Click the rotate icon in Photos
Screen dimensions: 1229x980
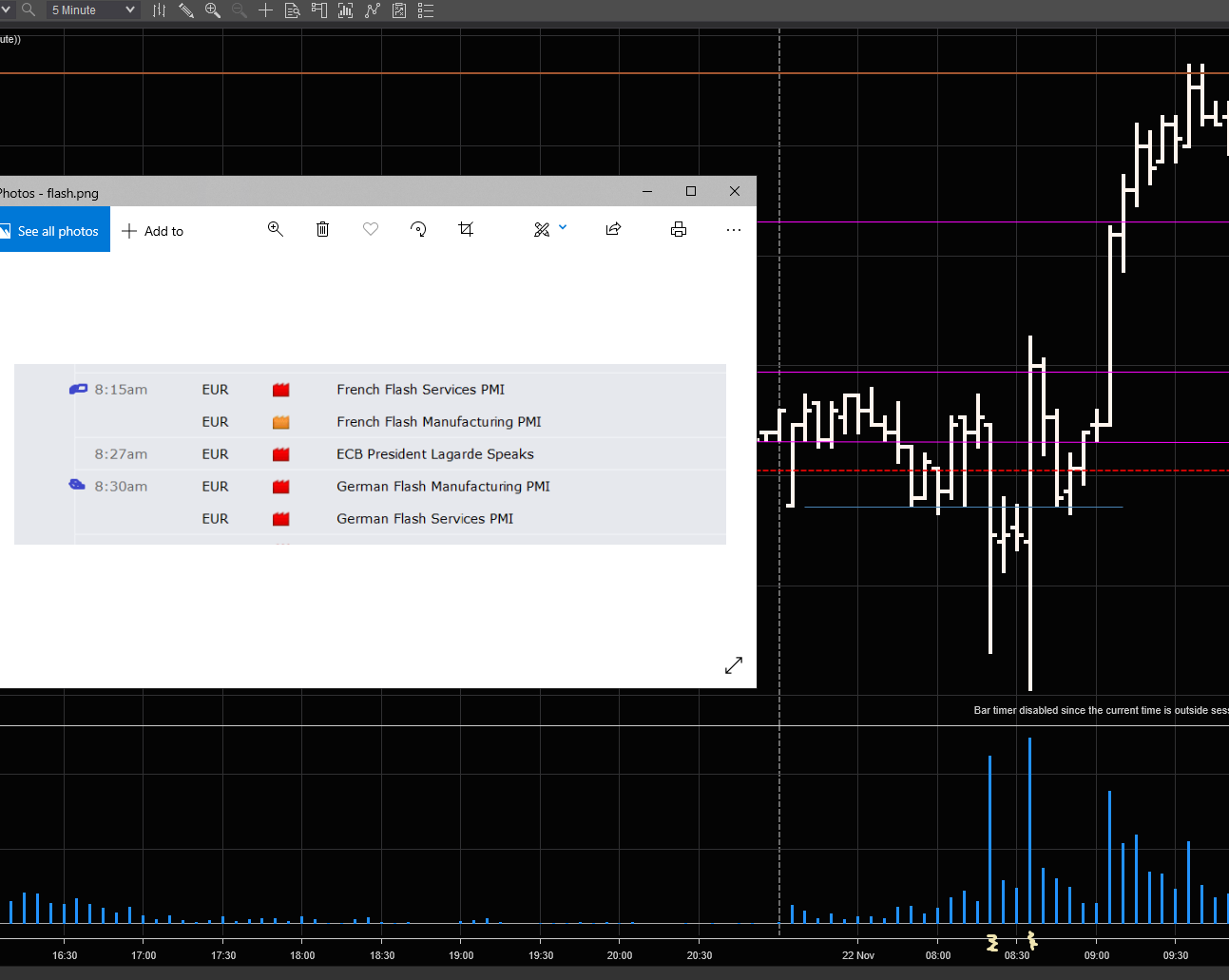[x=418, y=229]
